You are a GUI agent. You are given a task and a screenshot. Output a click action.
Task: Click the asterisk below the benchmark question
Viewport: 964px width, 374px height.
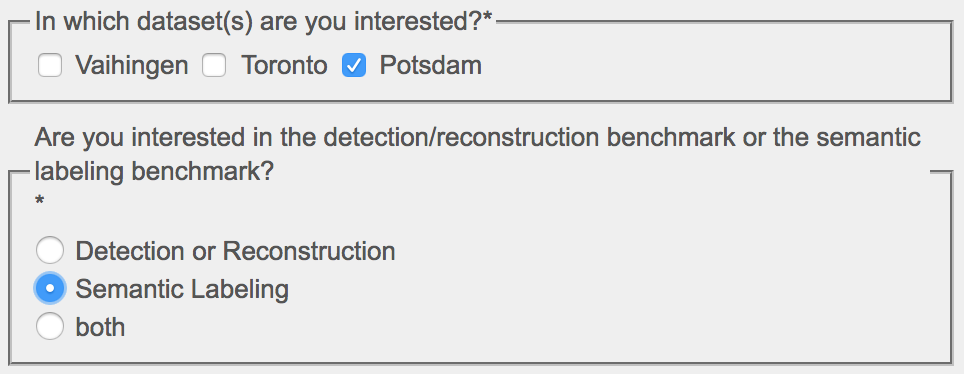(39, 201)
